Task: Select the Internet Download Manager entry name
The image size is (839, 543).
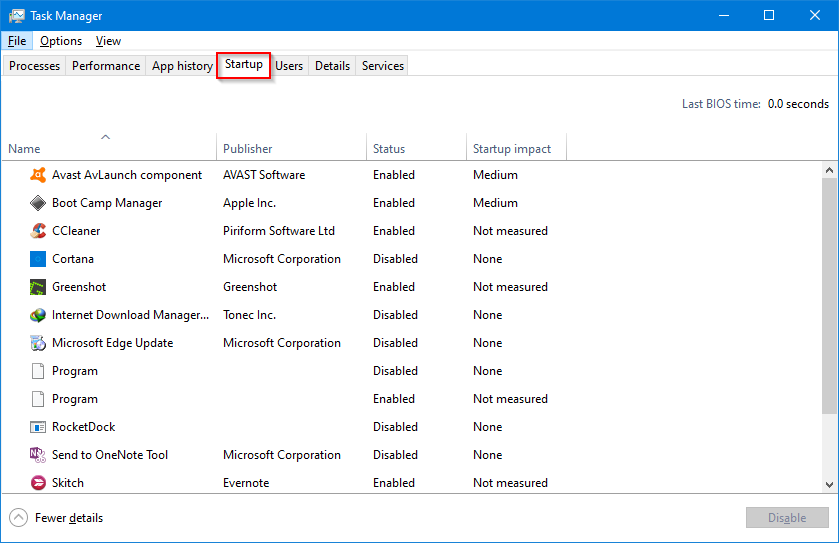Action: click(x=131, y=315)
